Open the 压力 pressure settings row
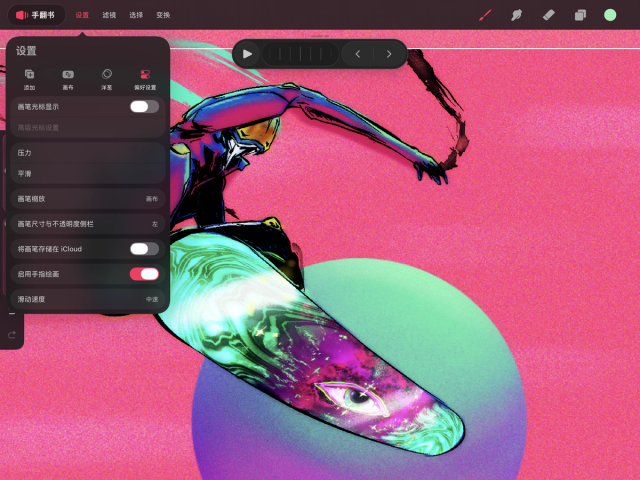 coord(87,153)
